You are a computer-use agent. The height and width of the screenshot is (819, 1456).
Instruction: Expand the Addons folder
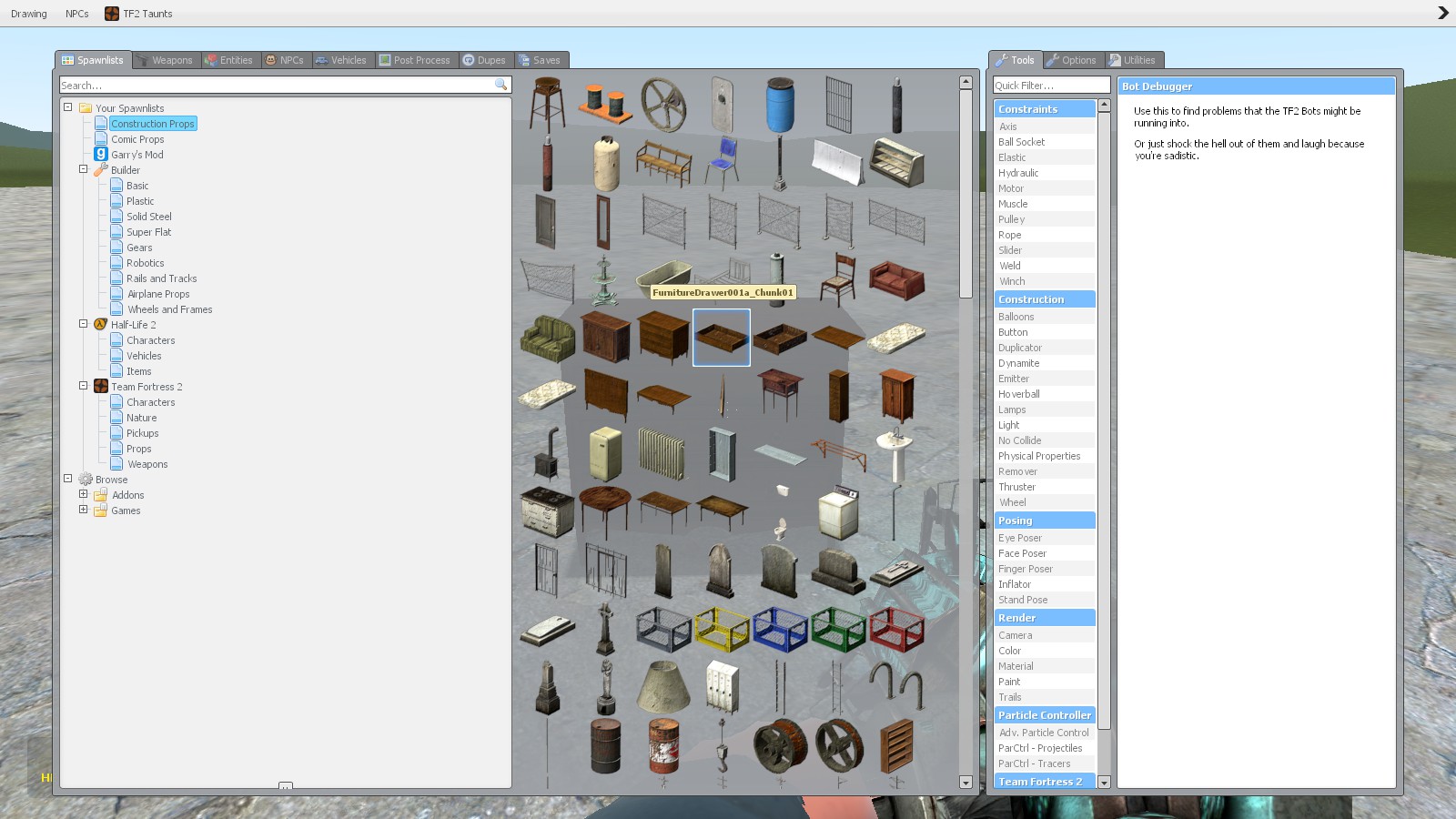pos(83,494)
